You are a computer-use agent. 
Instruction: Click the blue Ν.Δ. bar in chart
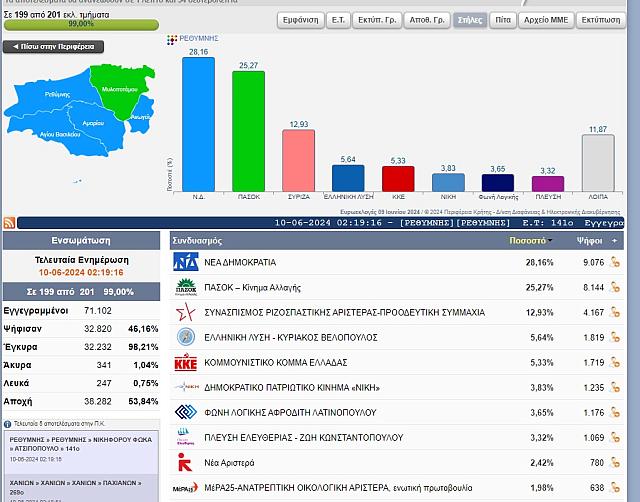point(197,124)
